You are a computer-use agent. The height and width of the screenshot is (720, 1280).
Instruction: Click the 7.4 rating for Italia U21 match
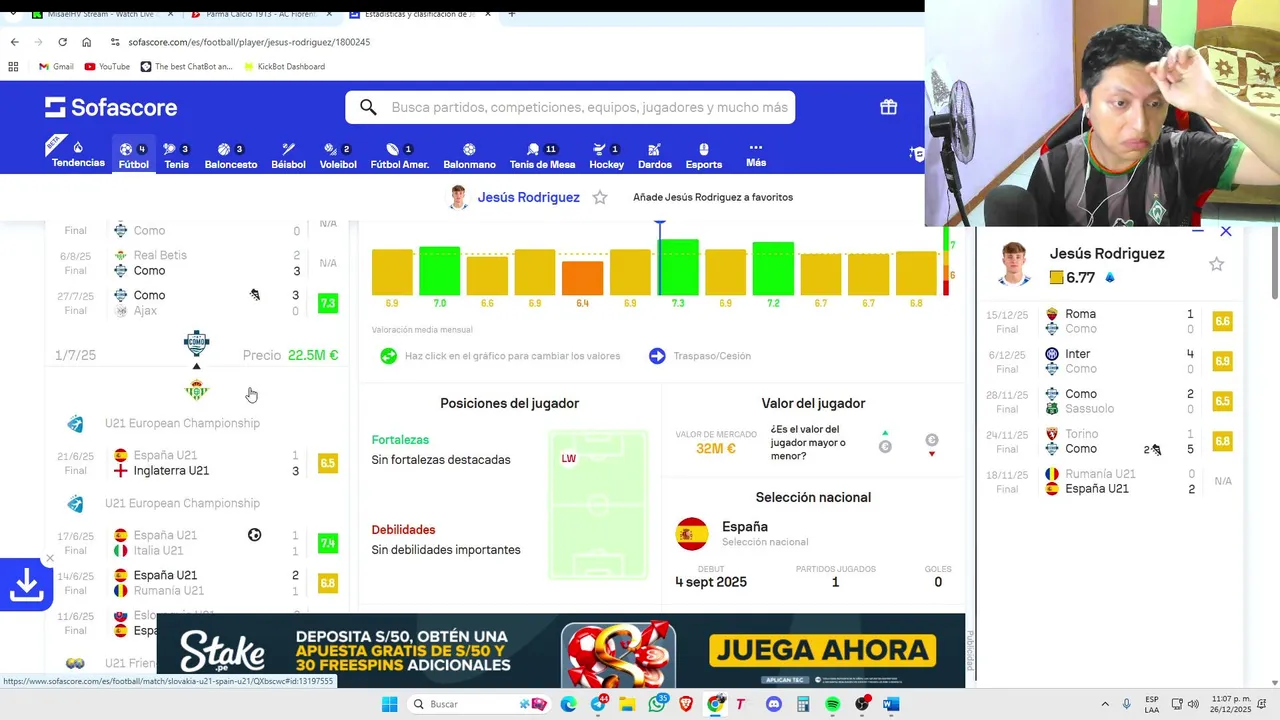[x=327, y=543]
